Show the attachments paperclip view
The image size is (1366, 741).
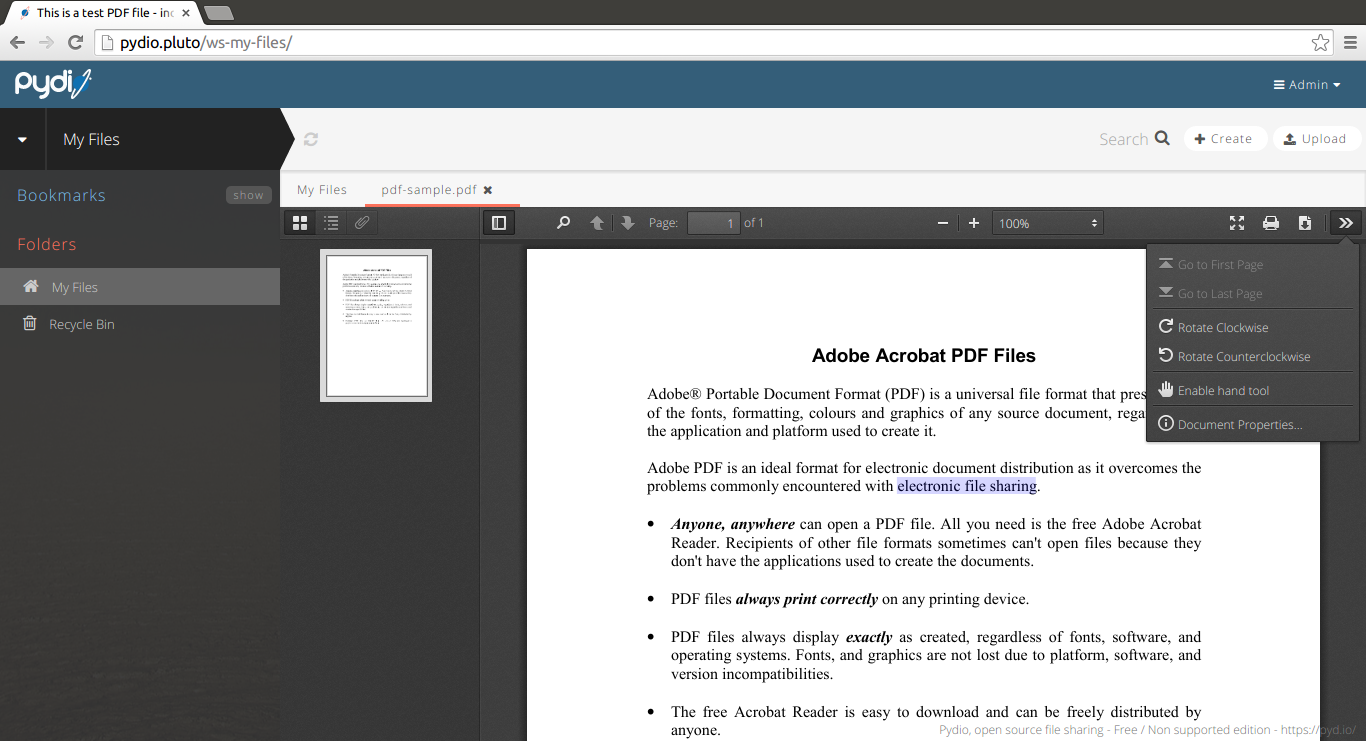pyautogui.click(x=362, y=223)
